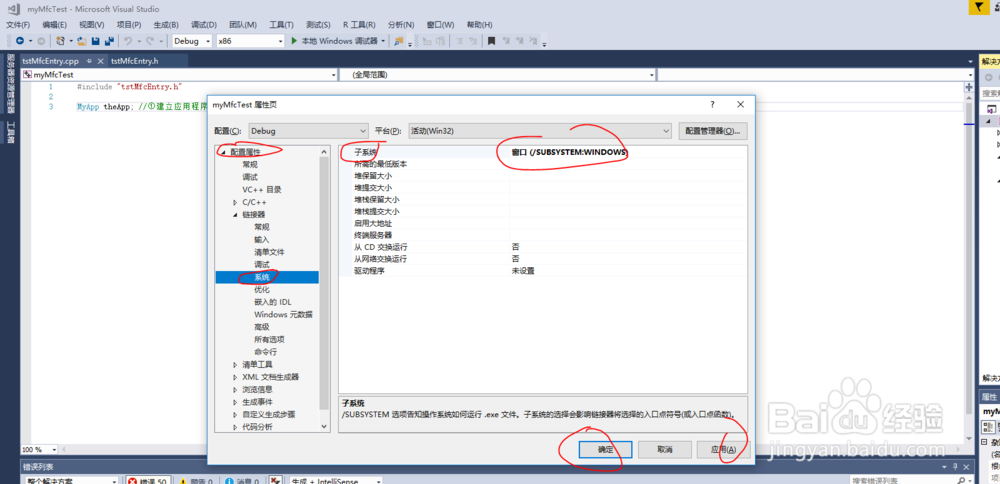This screenshot has width=1000, height=484.
Task: Click the 窗口 (/SUBSYSTEM:WINDOWS) value
Action: [x=570, y=152]
